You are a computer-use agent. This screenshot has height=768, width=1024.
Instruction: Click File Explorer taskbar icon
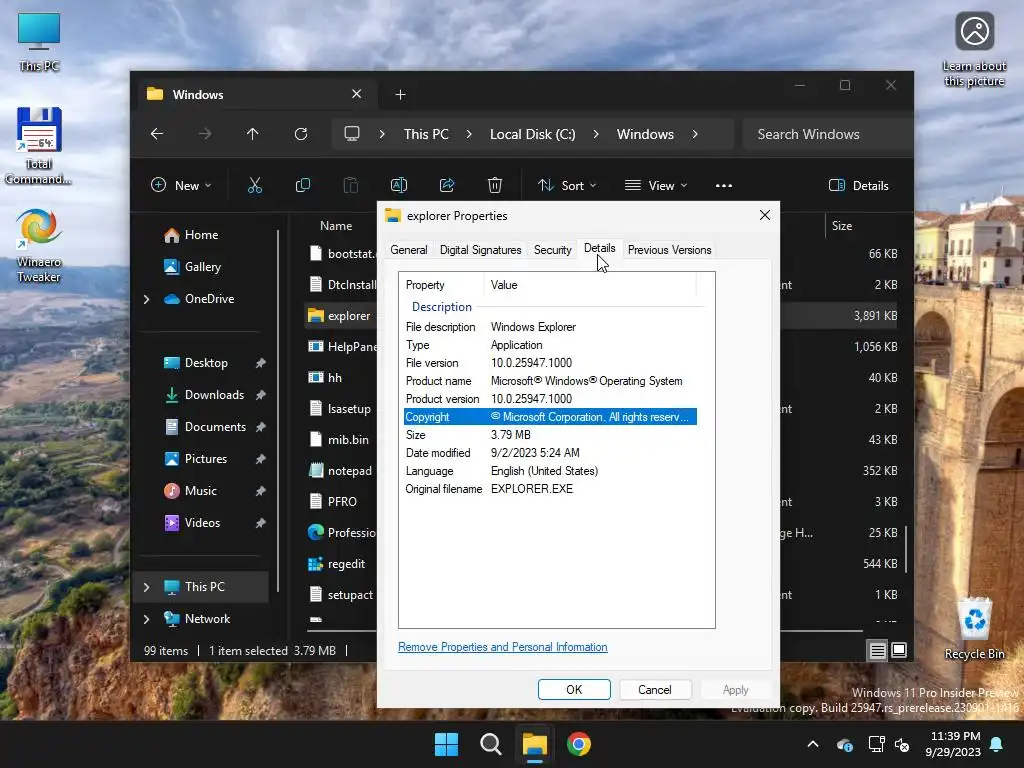click(535, 744)
